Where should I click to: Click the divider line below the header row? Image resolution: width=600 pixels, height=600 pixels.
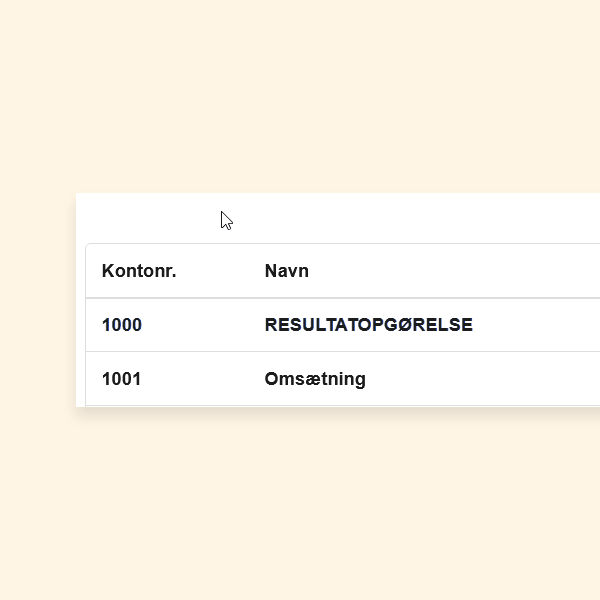(340, 298)
